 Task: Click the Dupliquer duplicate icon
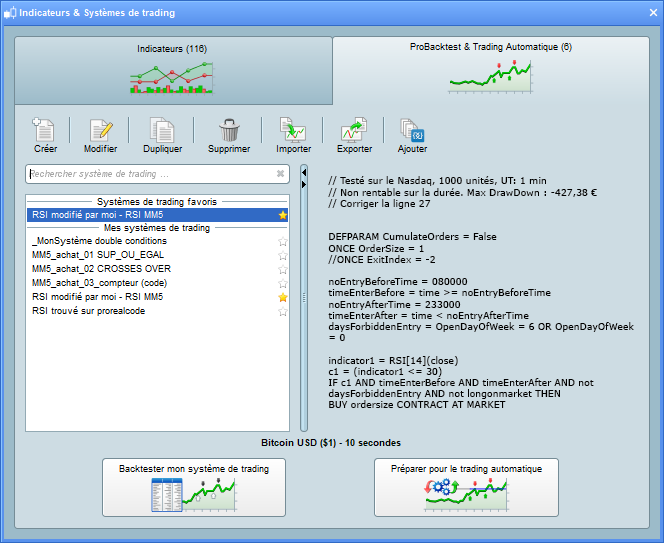coord(162,130)
